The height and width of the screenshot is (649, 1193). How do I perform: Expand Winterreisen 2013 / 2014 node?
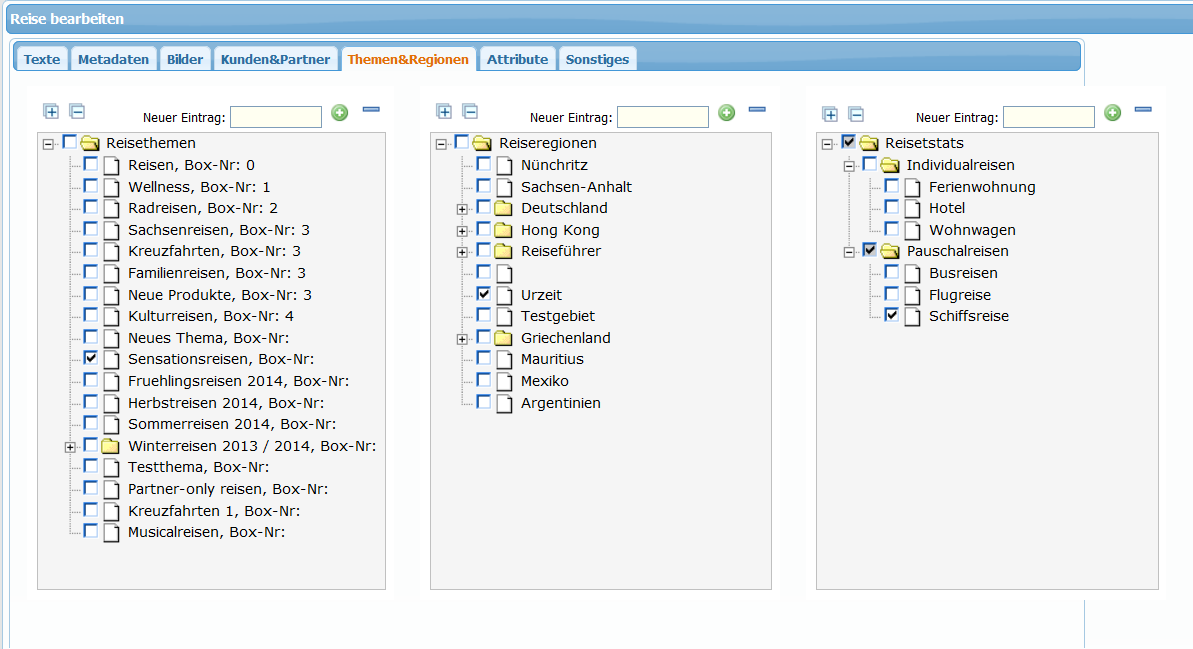click(x=70, y=447)
